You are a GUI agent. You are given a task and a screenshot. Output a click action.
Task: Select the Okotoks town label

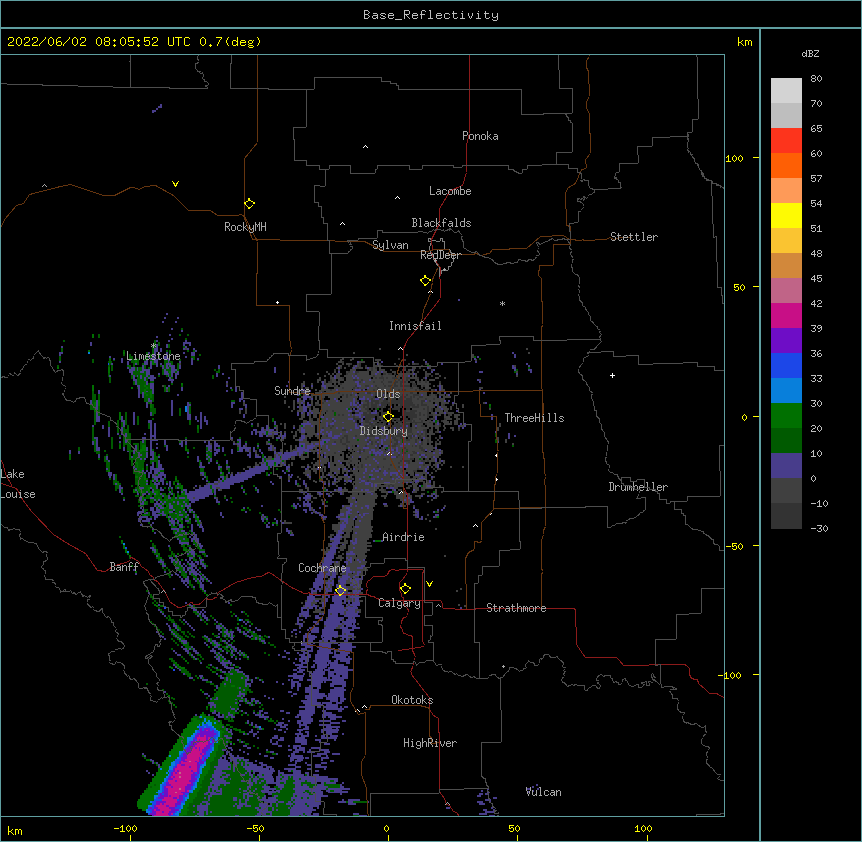click(x=412, y=700)
